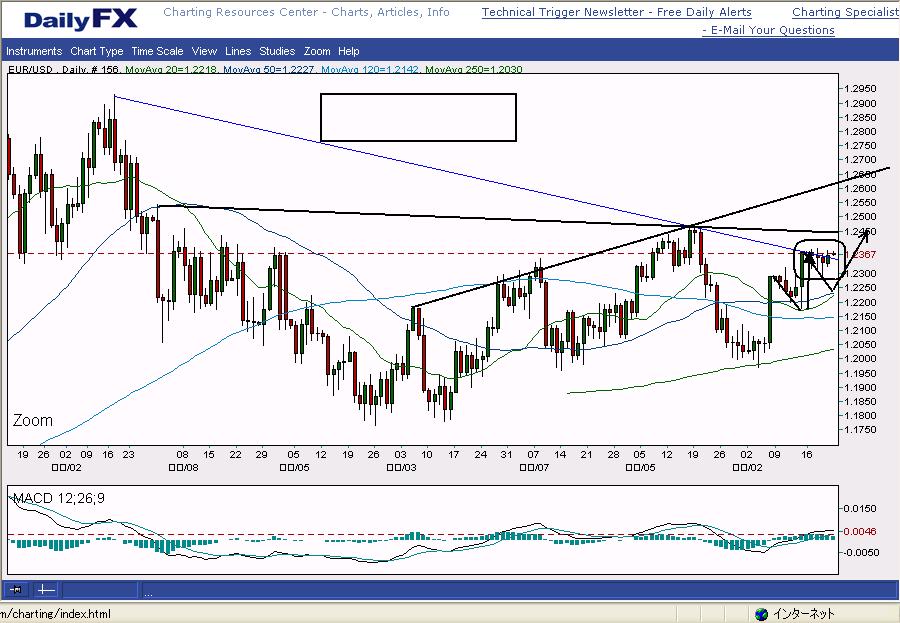Open the Time Scale menu
Screen dimensions: 900x623
pyautogui.click(x=157, y=51)
